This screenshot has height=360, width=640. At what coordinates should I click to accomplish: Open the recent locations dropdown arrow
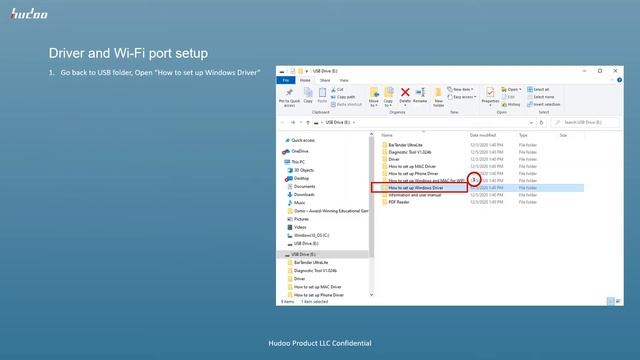pyautogui.click(x=301, y=122)
